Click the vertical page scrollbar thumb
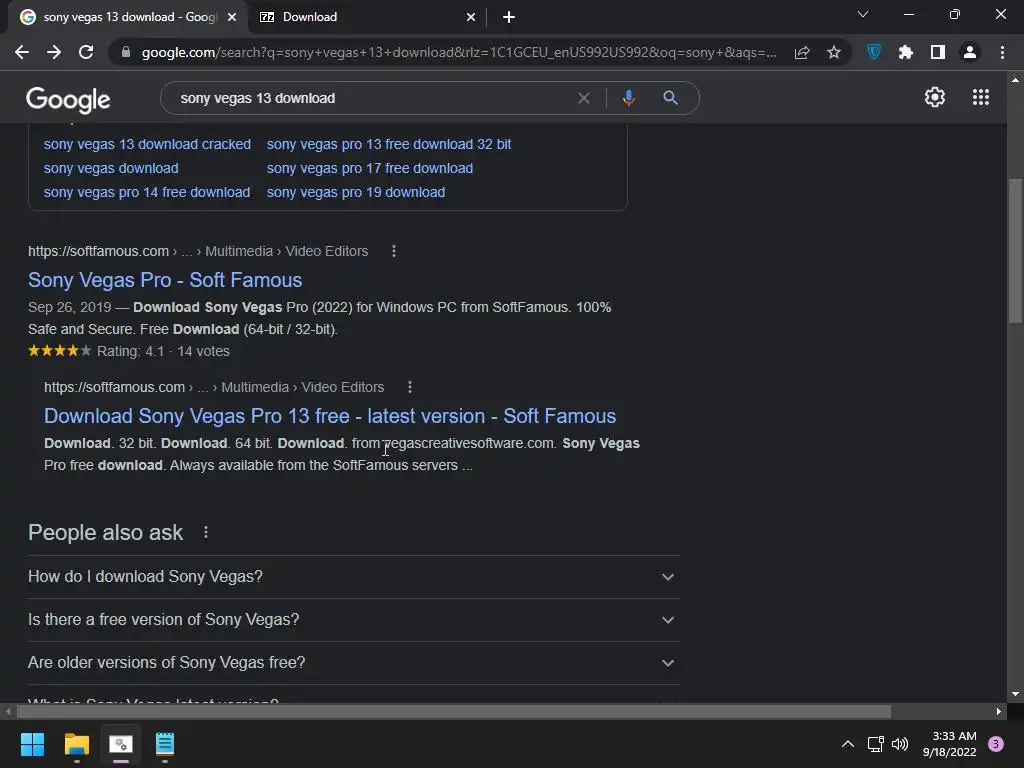 click(x=1015, y=250)
